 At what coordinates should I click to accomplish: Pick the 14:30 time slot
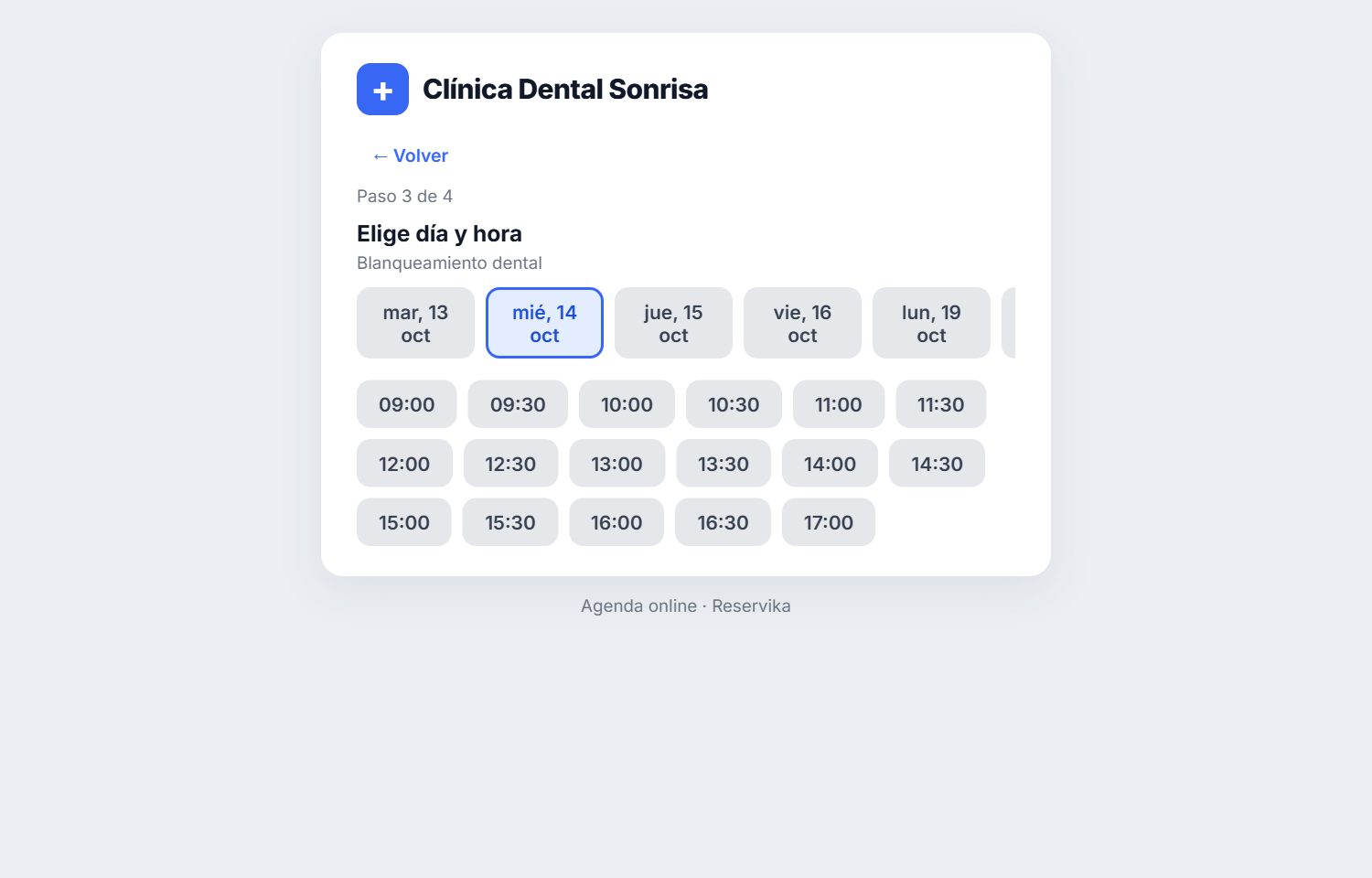(937, 463)
